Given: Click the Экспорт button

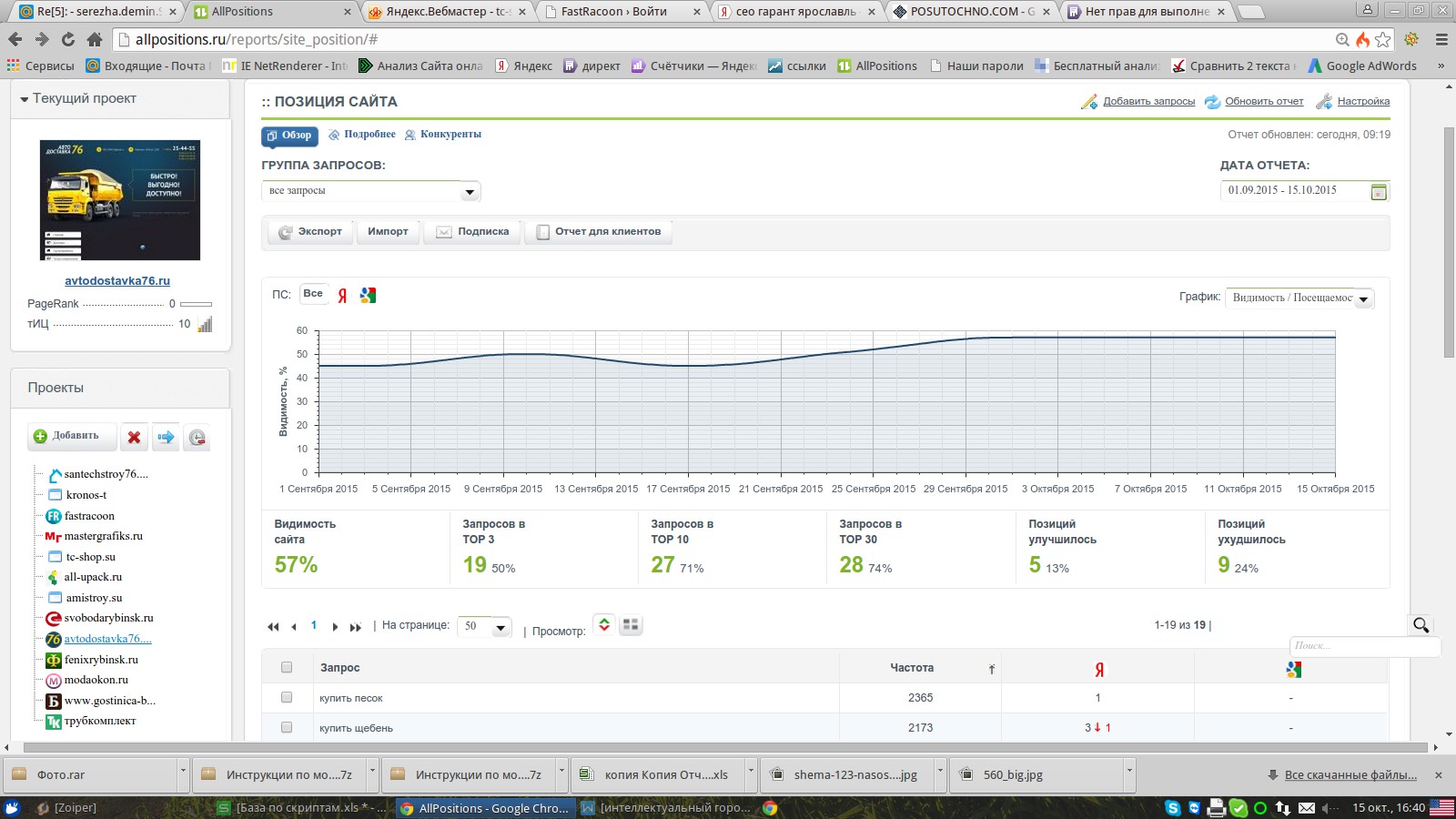Looking at the screenshot, I should 311,232.
